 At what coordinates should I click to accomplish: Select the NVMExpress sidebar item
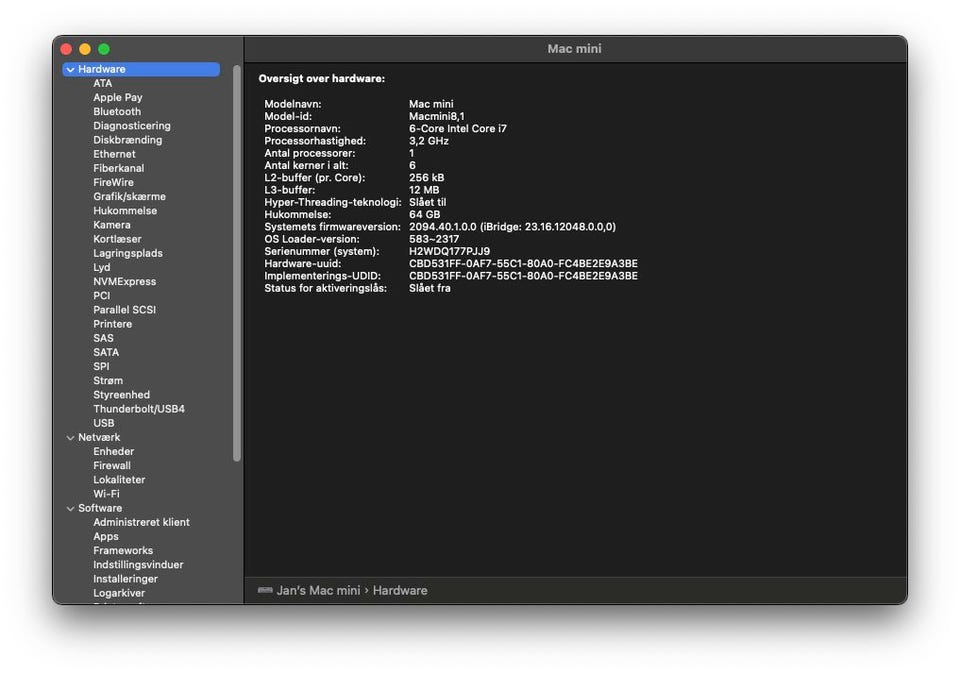(x=124, y=282)
